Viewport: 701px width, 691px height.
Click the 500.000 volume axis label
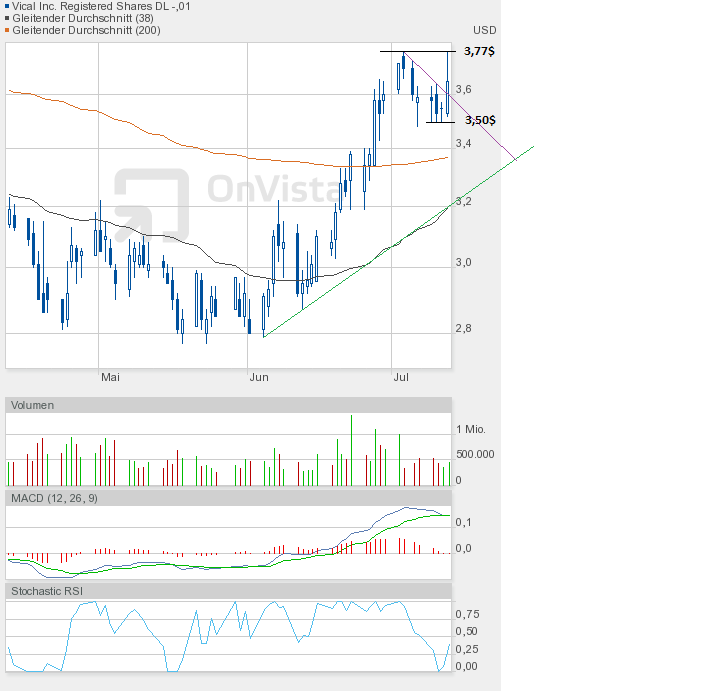click(475, 455)
